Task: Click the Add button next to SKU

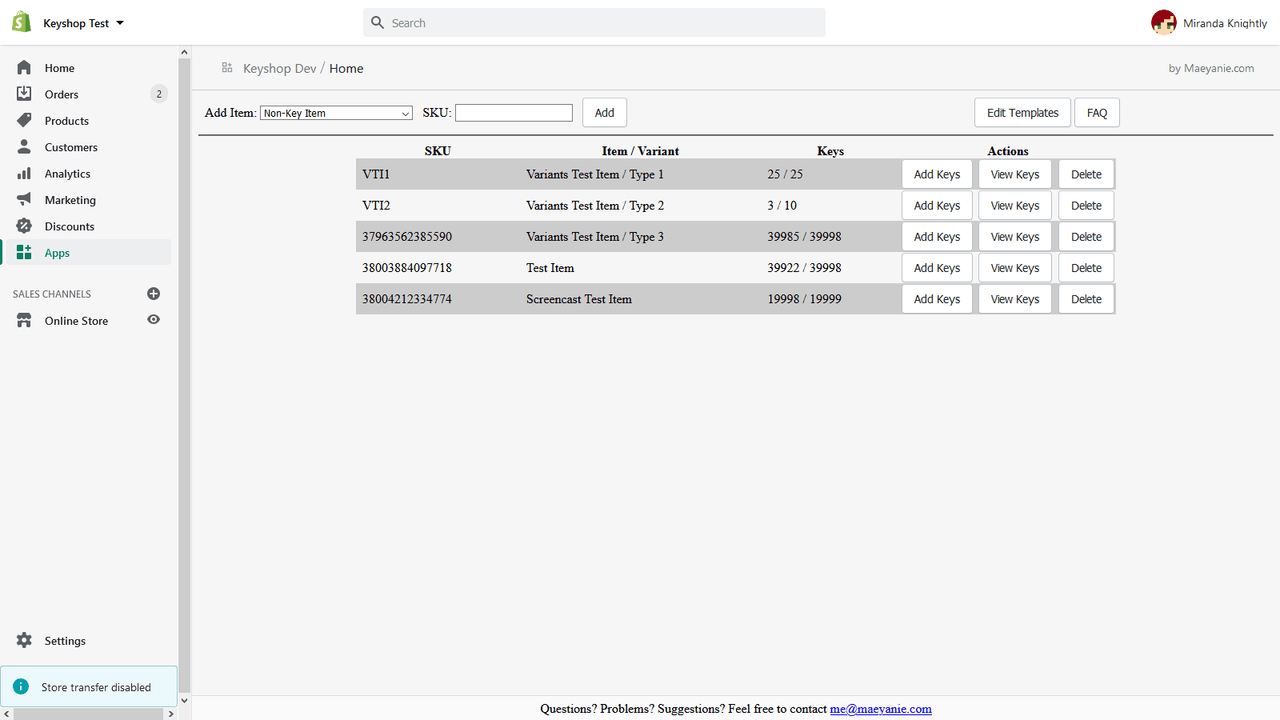Action: point(605,113)
